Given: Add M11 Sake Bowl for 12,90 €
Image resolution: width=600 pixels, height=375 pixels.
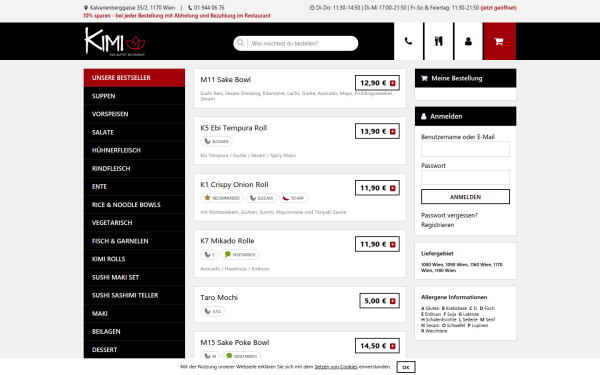Looking at the screenshot, I should tap(377, 83).
